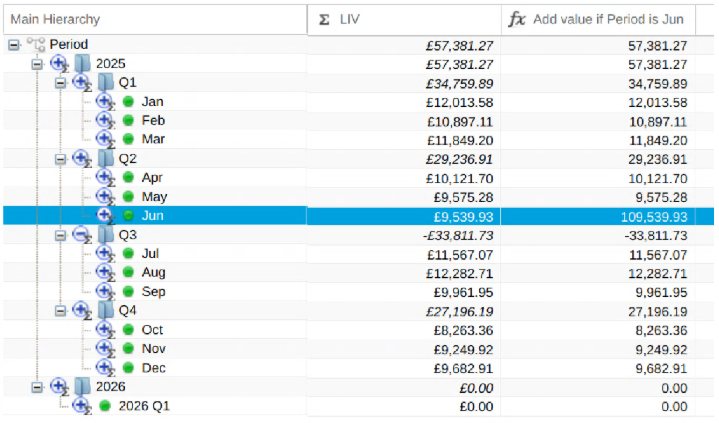The image size is (719, 423).
Task: Click the blue book icon next to 2026
Action: (x=83, y=386)
